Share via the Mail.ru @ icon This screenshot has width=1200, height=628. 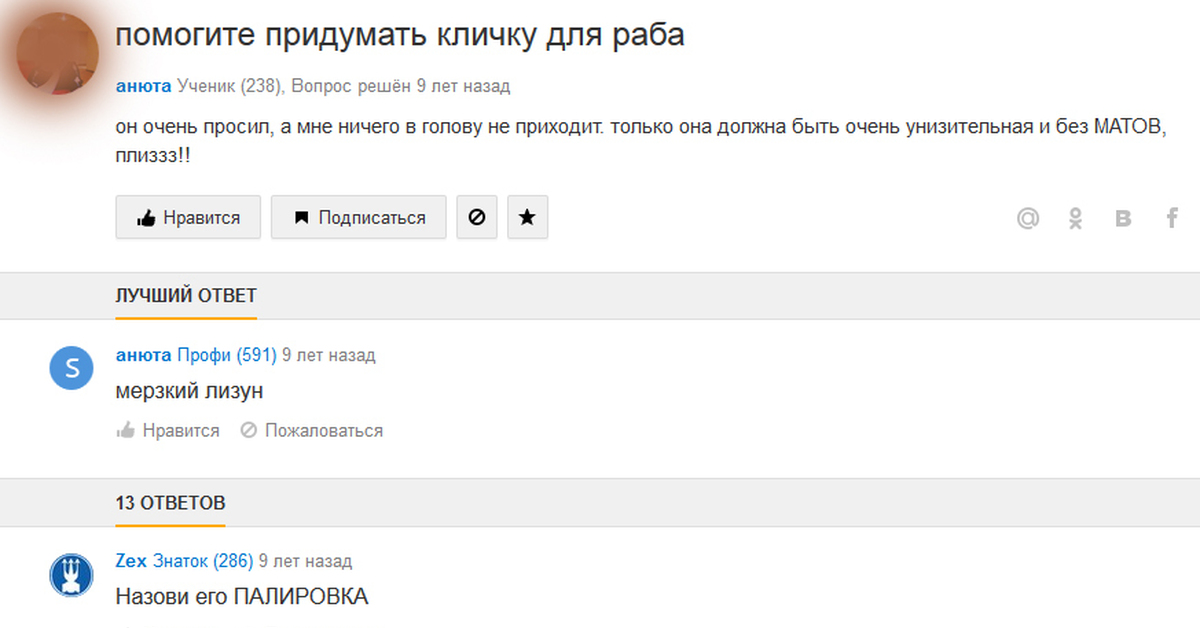(x=1028, y=218)
